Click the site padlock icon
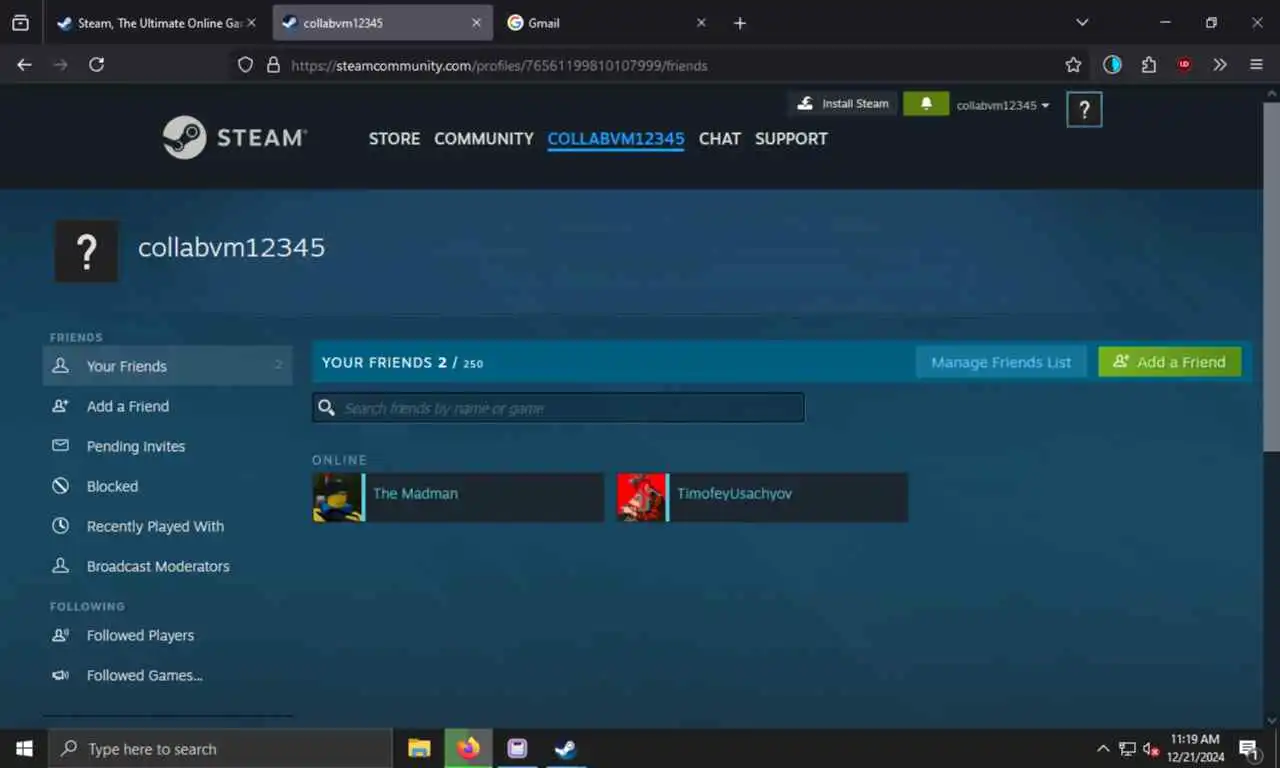This screenshot has width=1280, height=768. coord(273,65)
